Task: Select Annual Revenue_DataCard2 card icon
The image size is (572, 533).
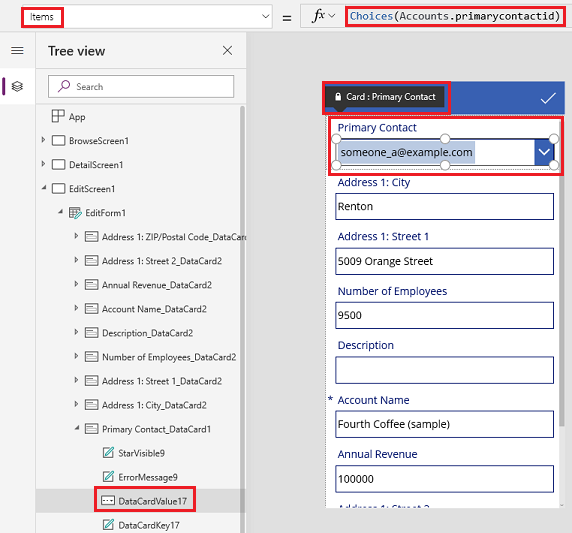Action: (91, 285)
